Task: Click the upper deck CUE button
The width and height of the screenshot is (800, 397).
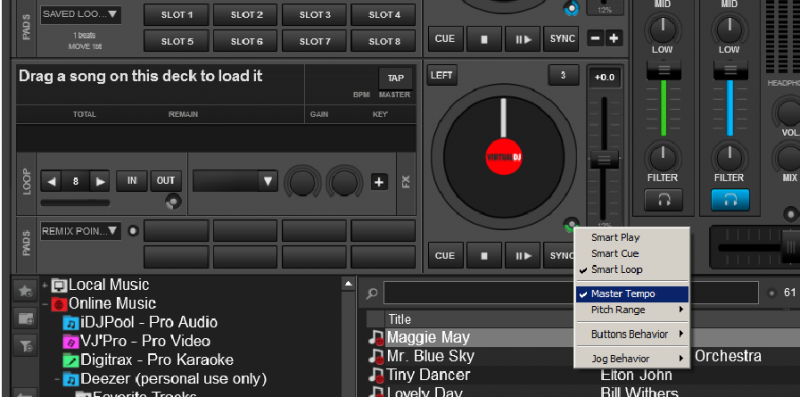Action: point(445,39)
